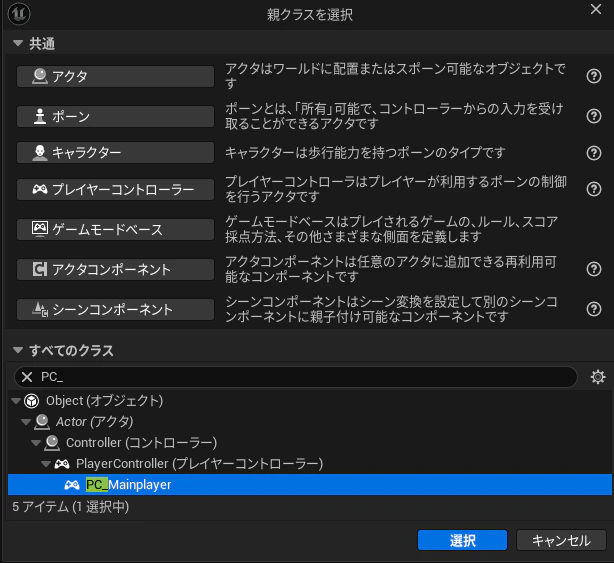Viewport: 614px width, 563px height.
Task: Open help for シーンコンポーネント class
Action: pyautogui.click(x=594, y=309)
